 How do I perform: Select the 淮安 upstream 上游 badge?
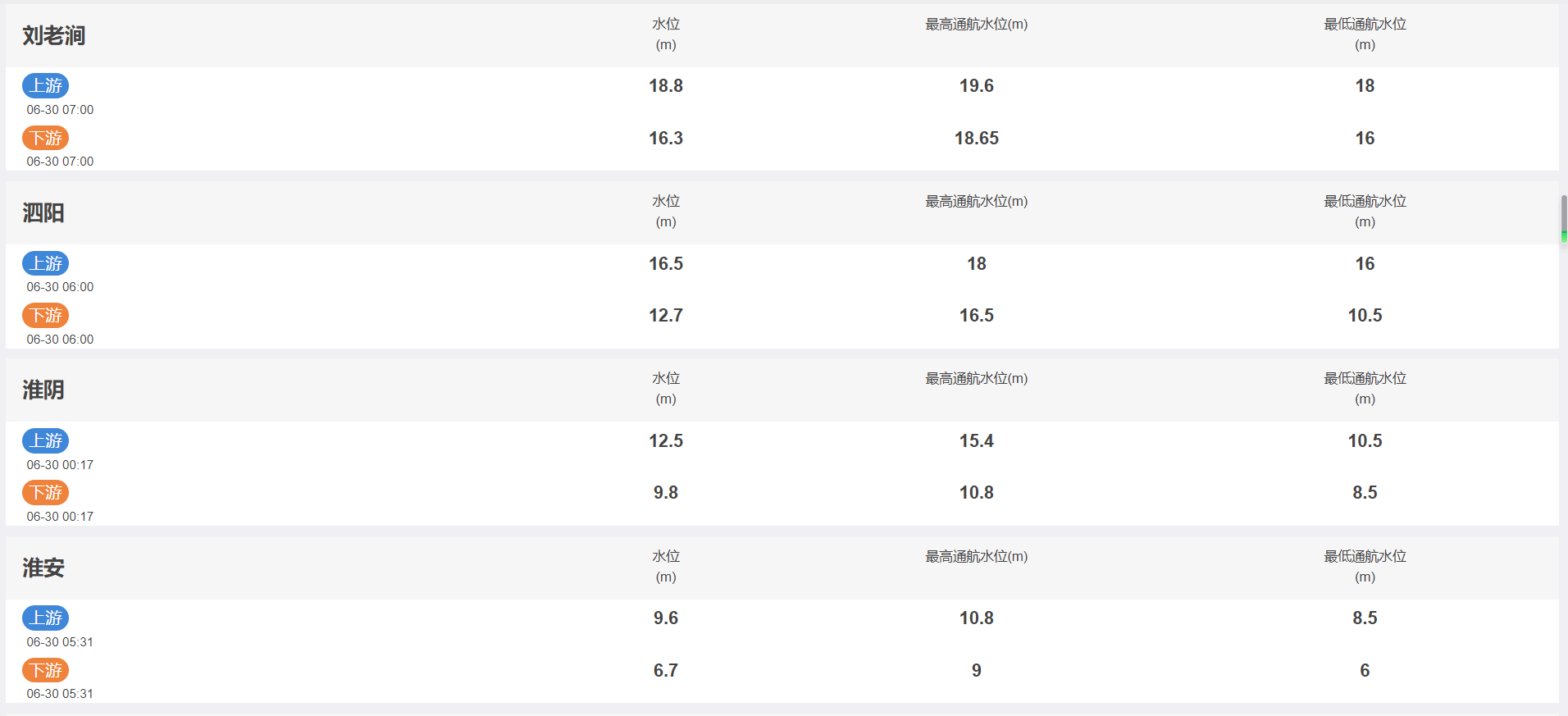[46, 618]
